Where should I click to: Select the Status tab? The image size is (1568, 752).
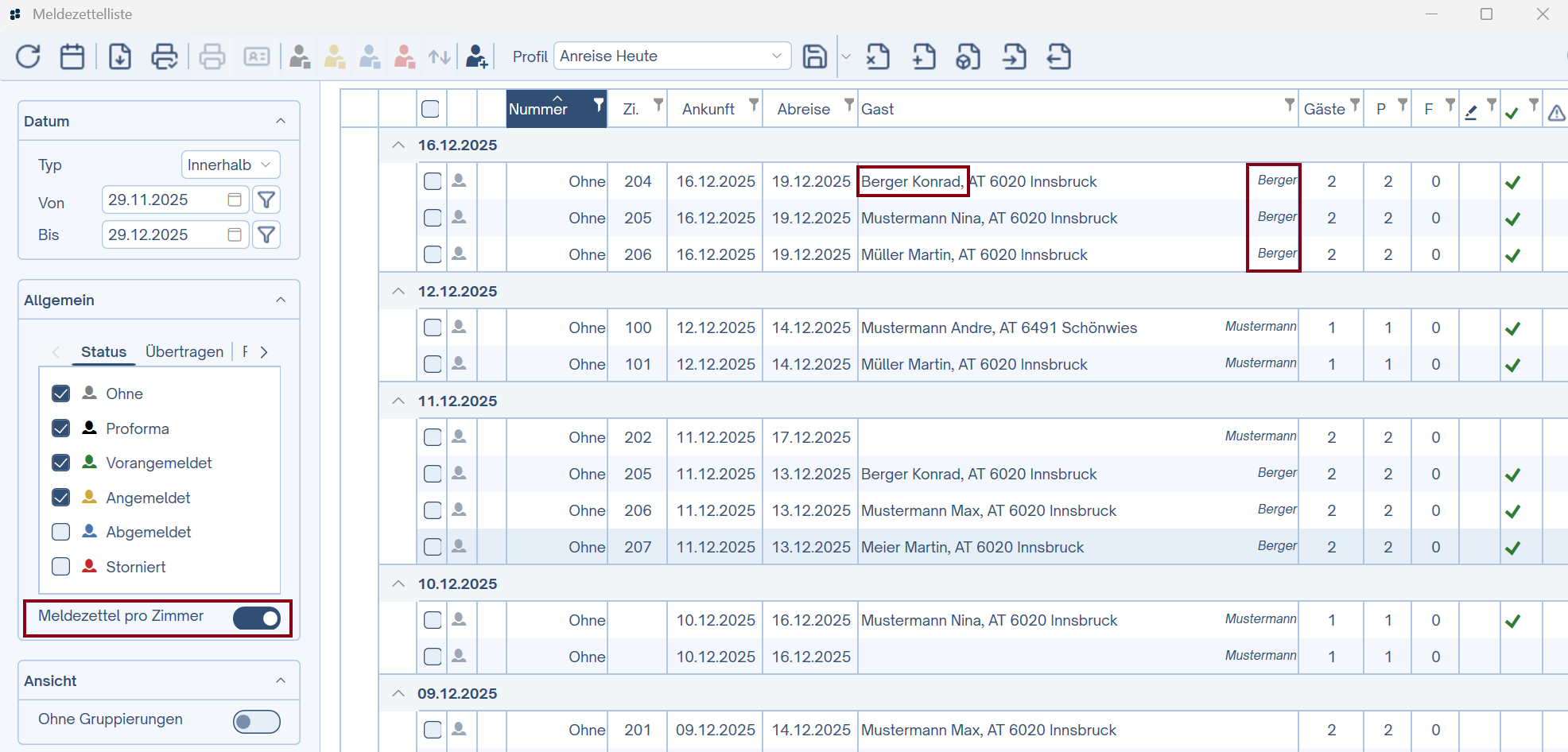tap(103, 351)
